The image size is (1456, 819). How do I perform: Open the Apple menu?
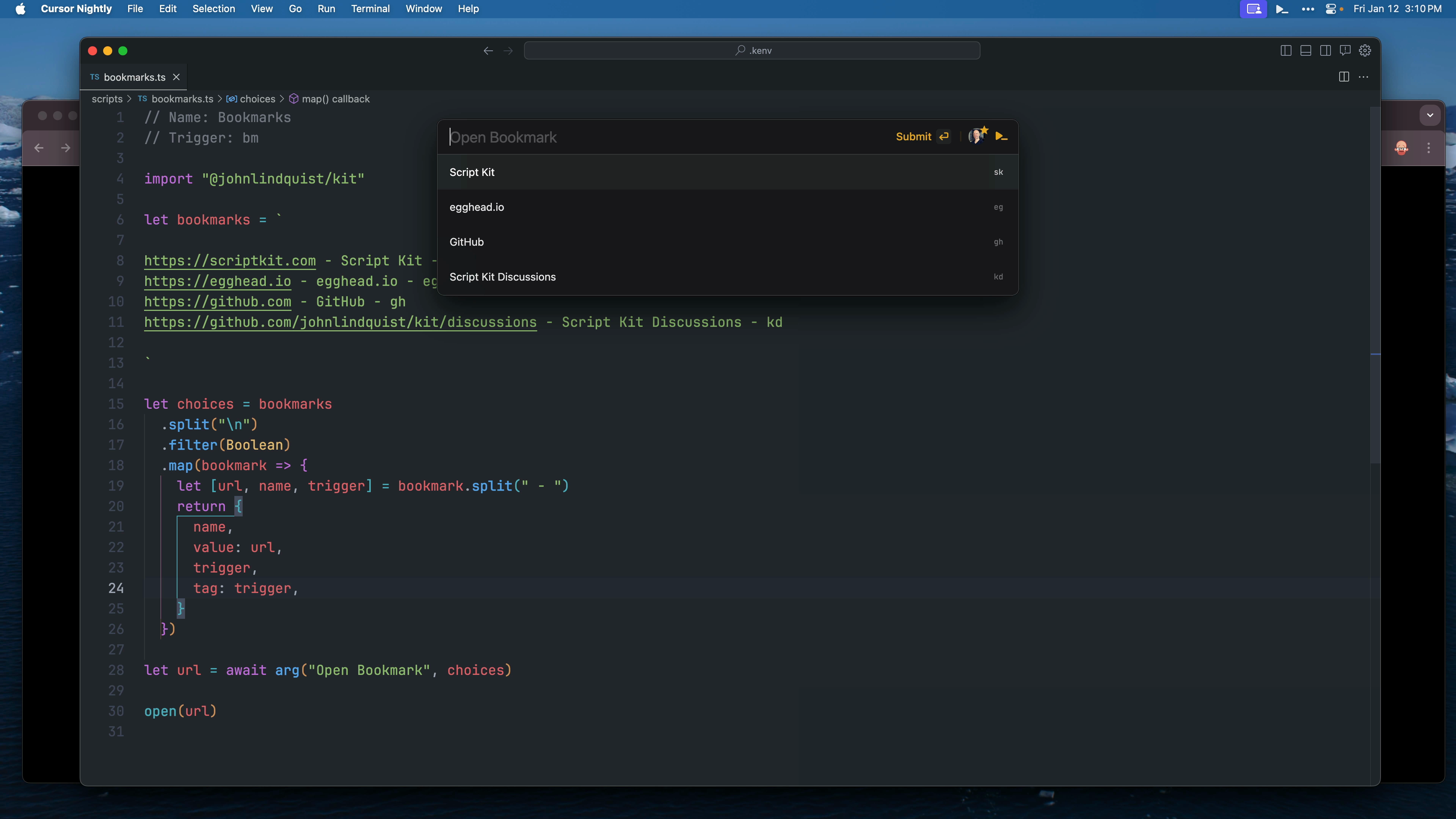[x=20, y=9]
